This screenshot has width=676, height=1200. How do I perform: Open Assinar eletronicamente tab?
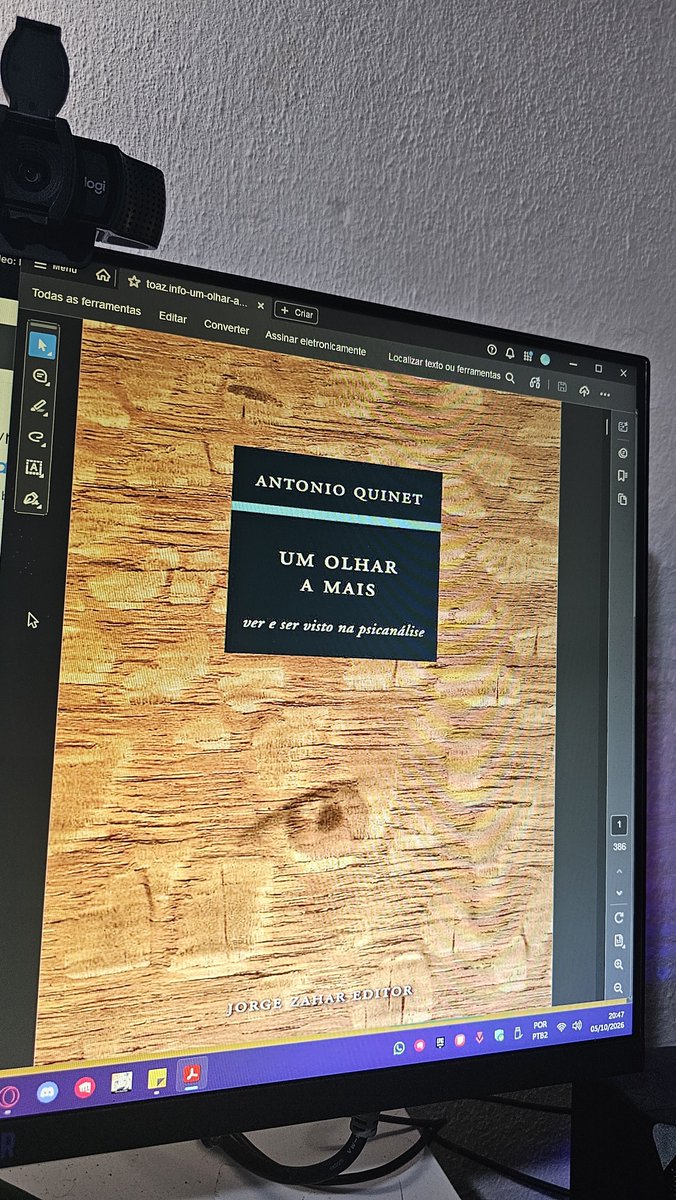315,343
